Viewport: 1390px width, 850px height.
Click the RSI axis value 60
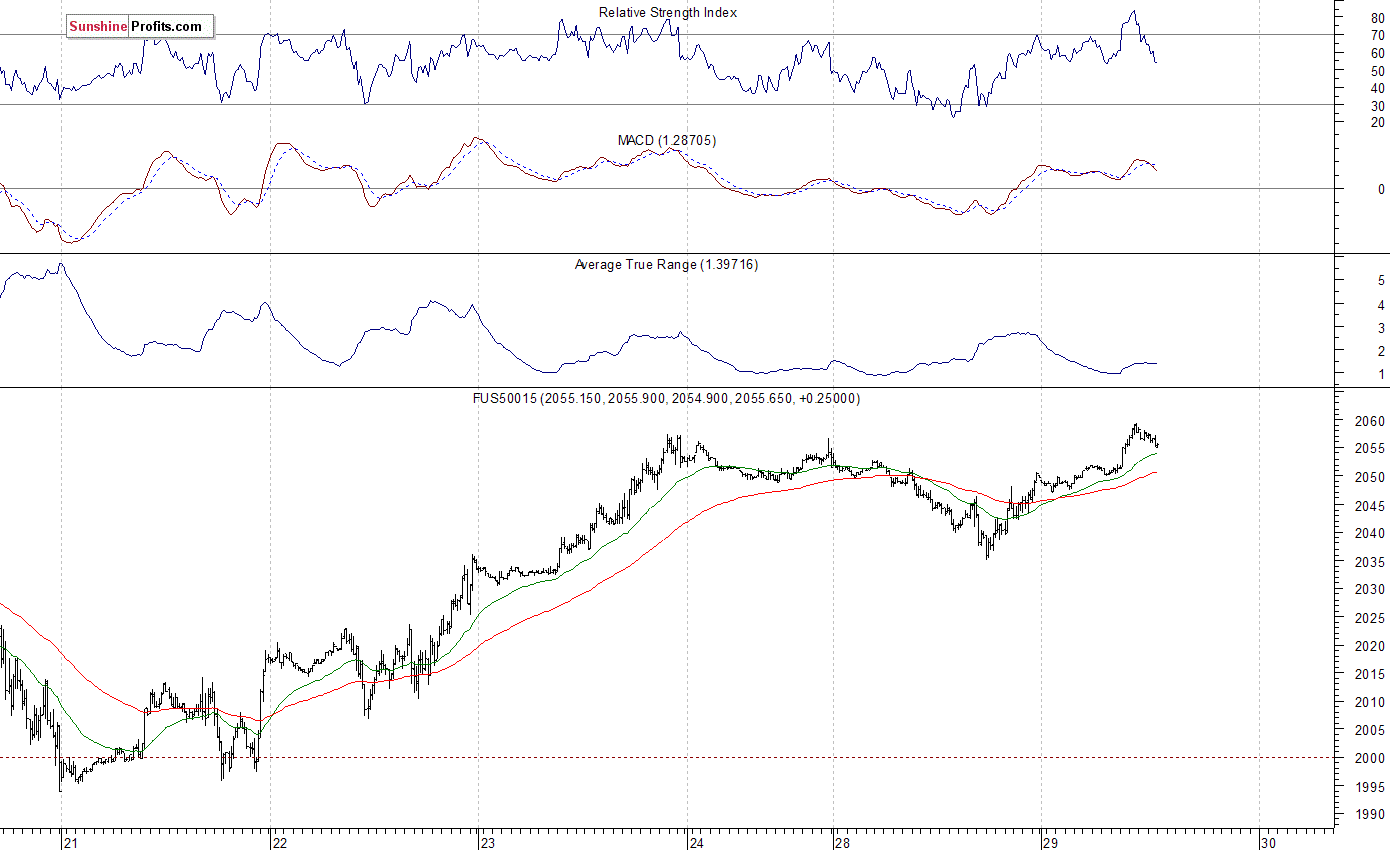1378,53
